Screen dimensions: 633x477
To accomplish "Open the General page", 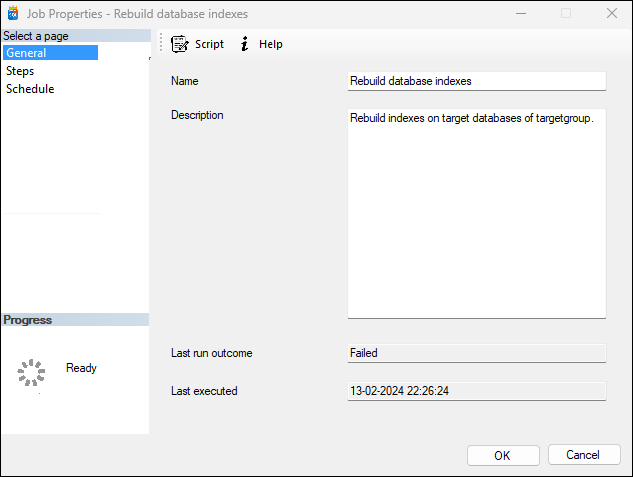I will coord(26,53).
